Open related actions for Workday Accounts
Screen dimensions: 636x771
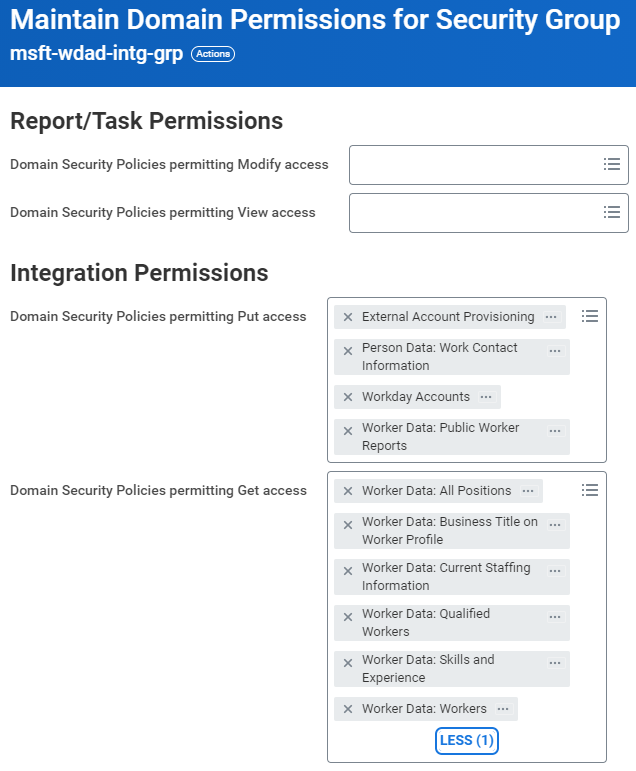point(486,397)
